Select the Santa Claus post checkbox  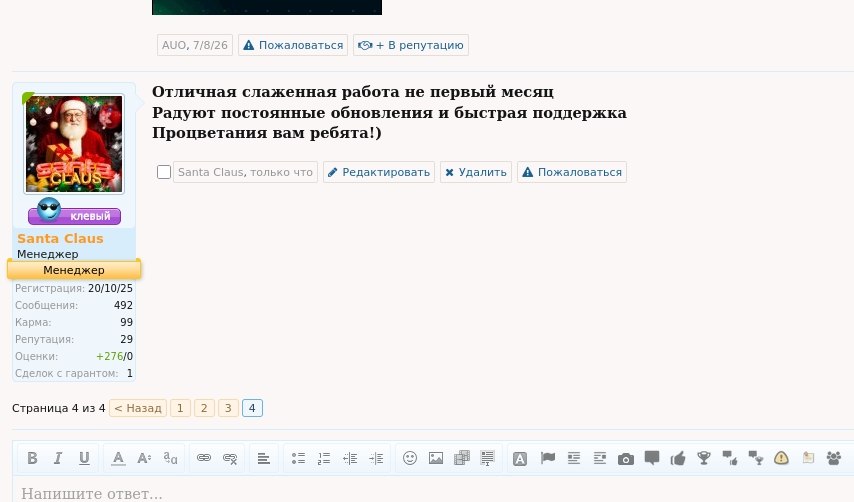pos(163,172)
